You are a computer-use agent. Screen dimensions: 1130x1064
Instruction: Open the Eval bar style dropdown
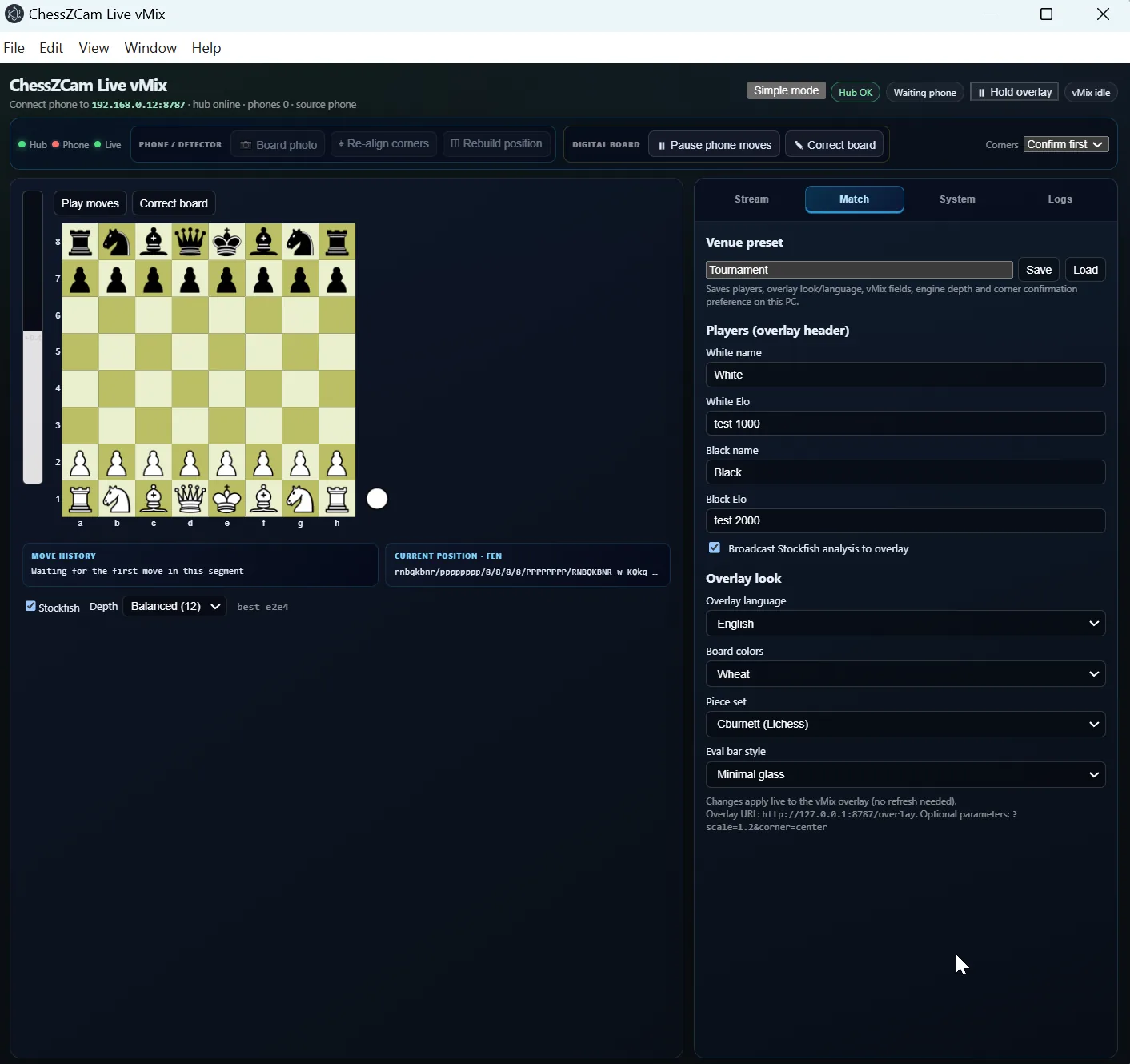(x=905, y=774)
